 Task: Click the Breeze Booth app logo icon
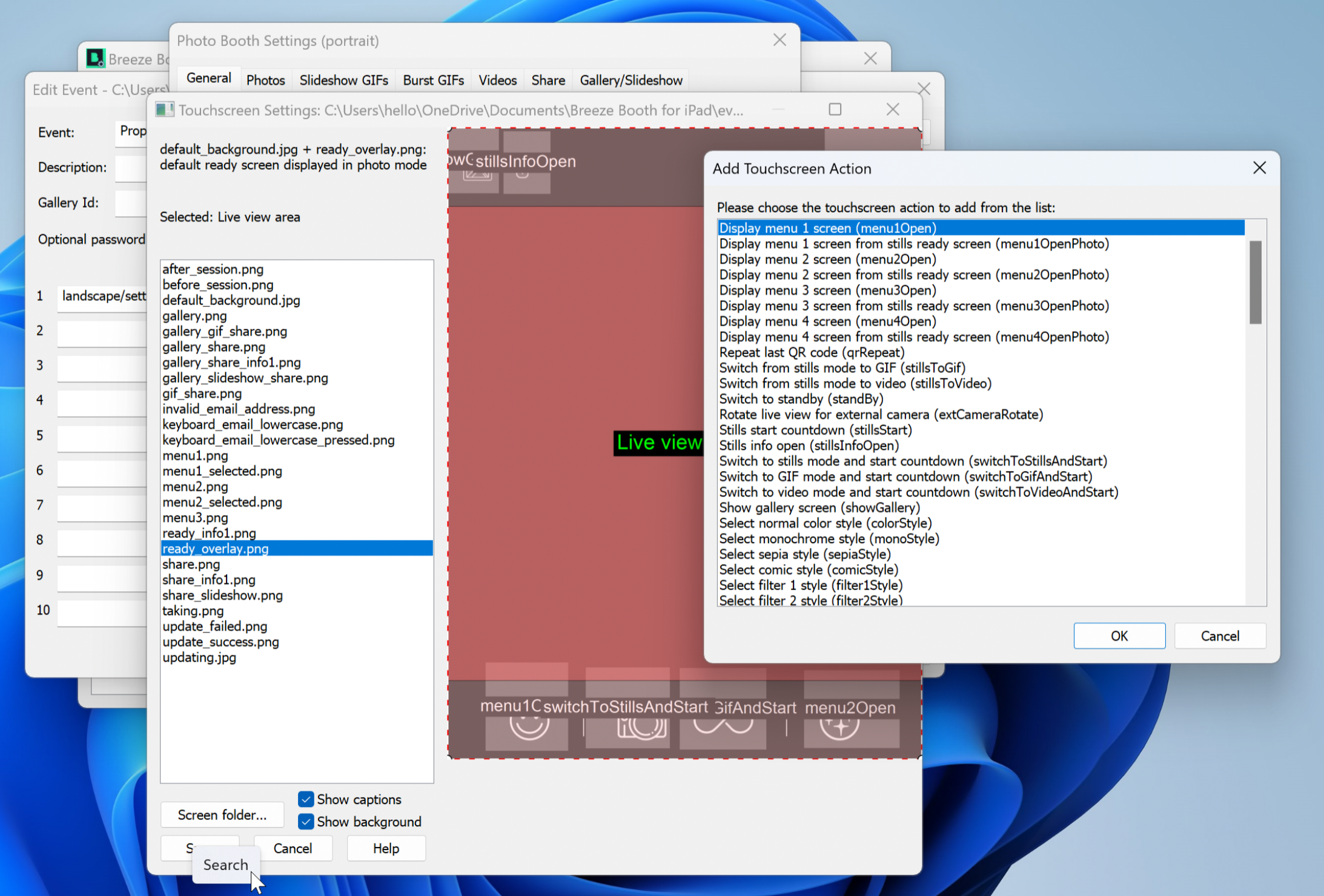point(95,59)
